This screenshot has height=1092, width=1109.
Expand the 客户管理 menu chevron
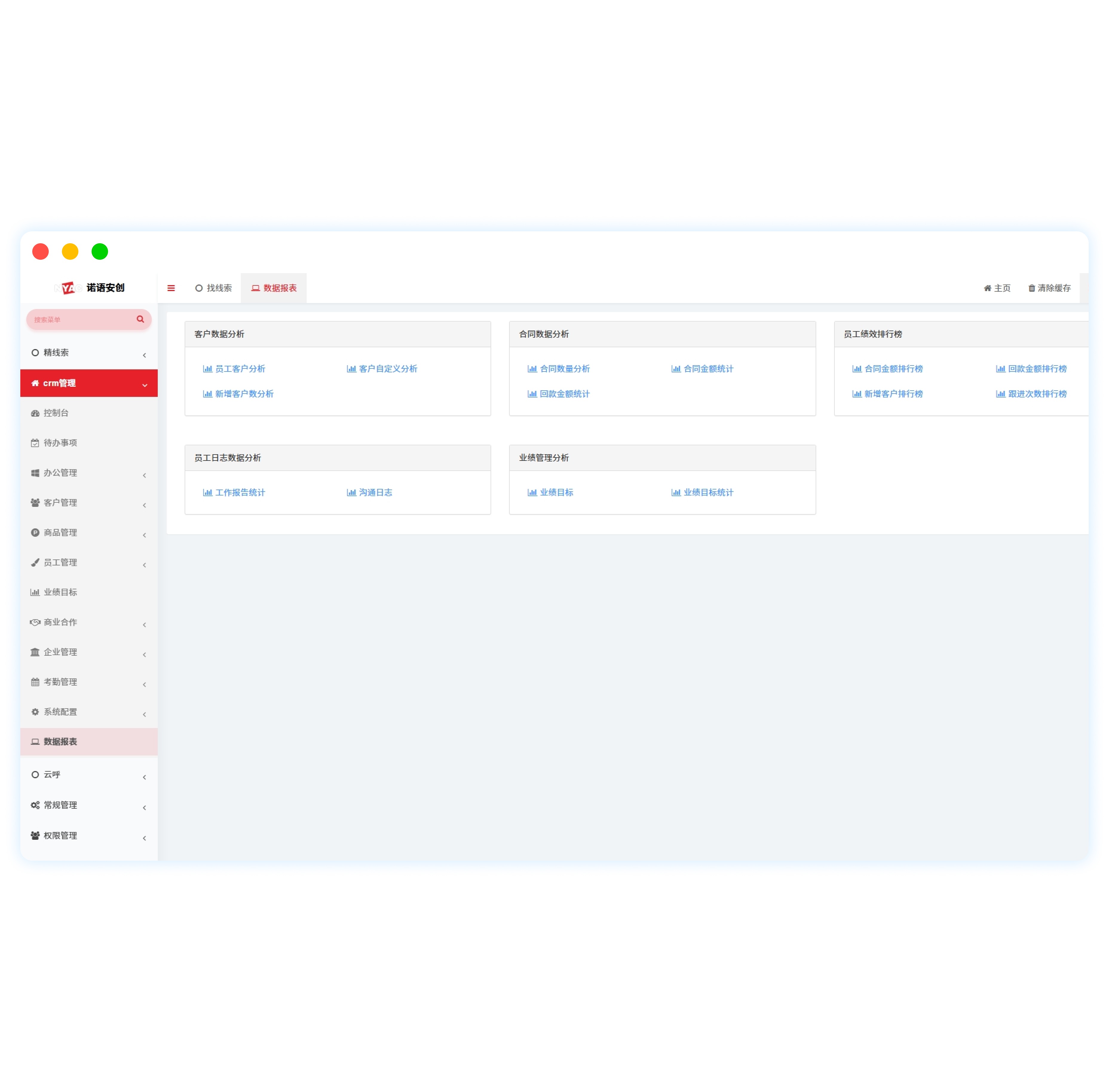pos(144,505)
